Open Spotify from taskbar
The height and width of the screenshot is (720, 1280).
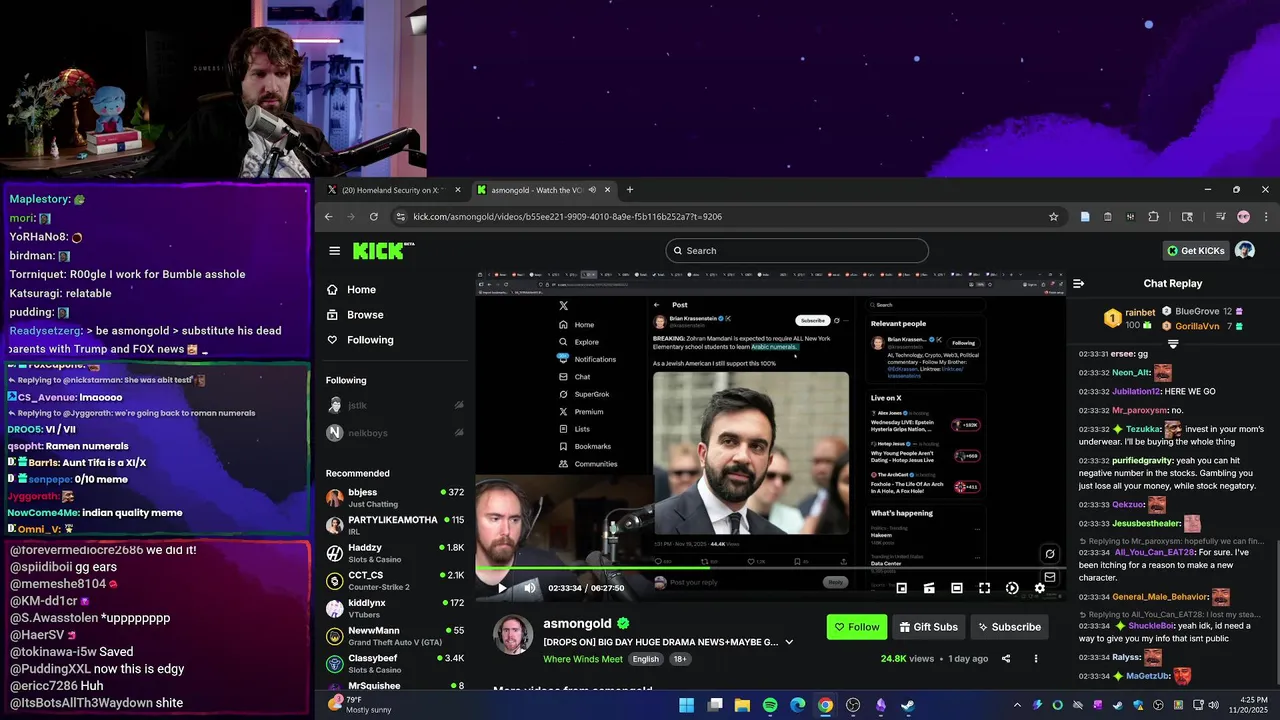click(x=770, y=705)
